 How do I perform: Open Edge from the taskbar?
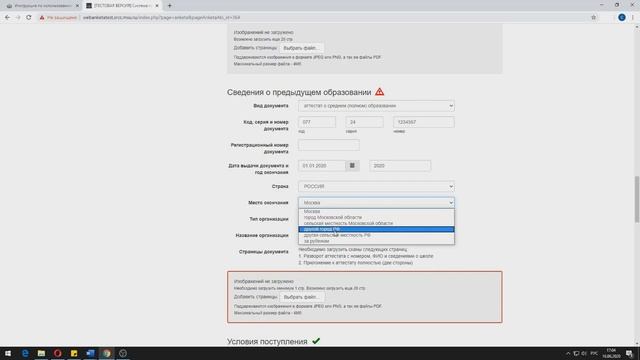(25, 353)
